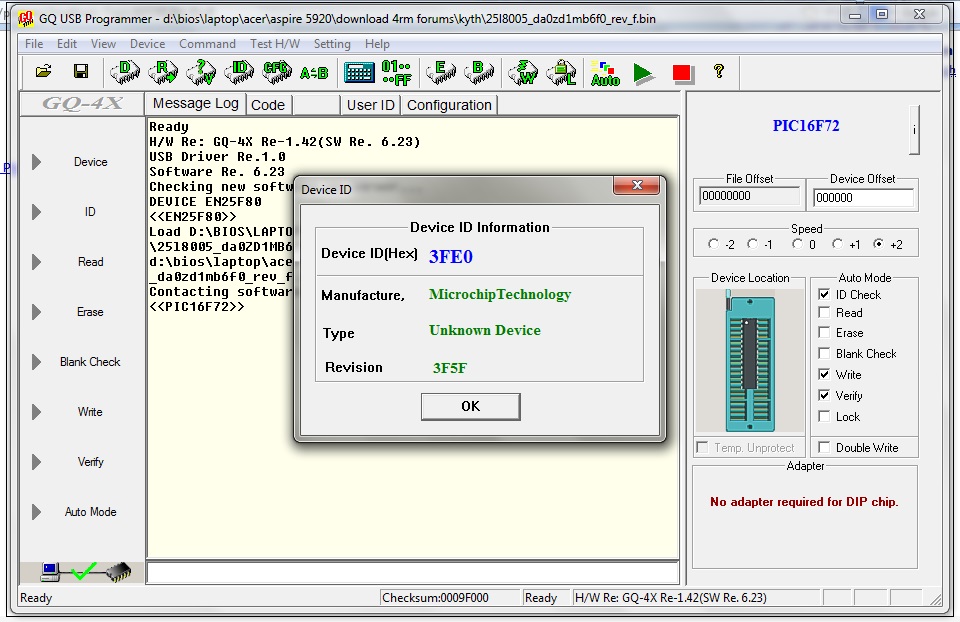Select speed 0 radio button
Screen dimensions: 960x622
click(797, 244)
